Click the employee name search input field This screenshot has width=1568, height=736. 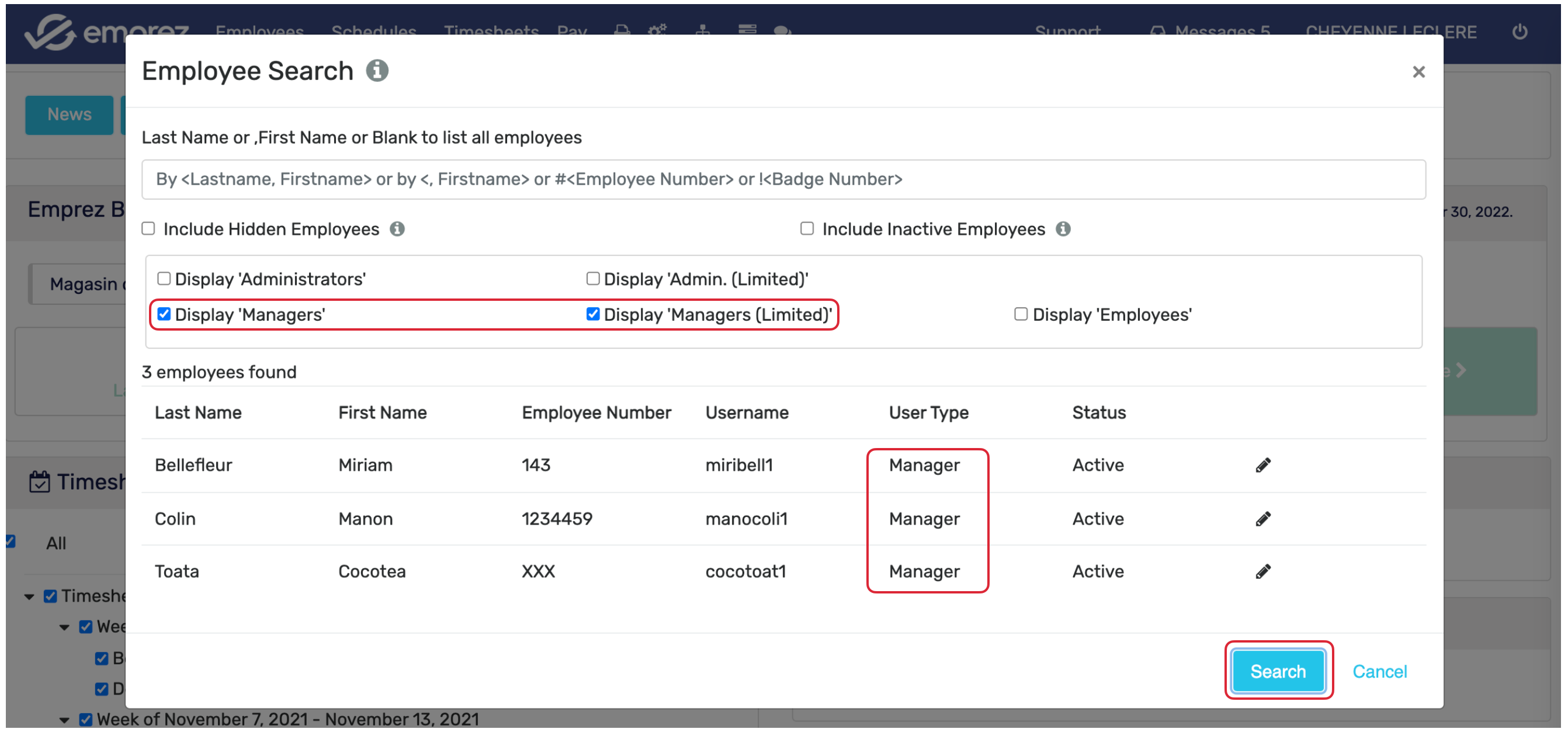pyautogui.click(x=783, y=179)
